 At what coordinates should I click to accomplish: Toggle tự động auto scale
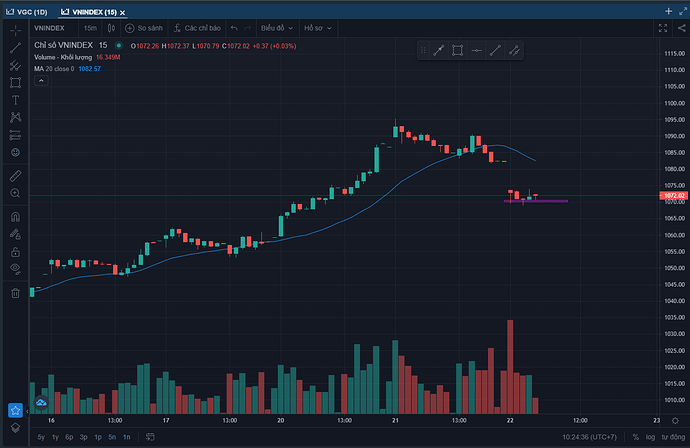pos(673,437)
